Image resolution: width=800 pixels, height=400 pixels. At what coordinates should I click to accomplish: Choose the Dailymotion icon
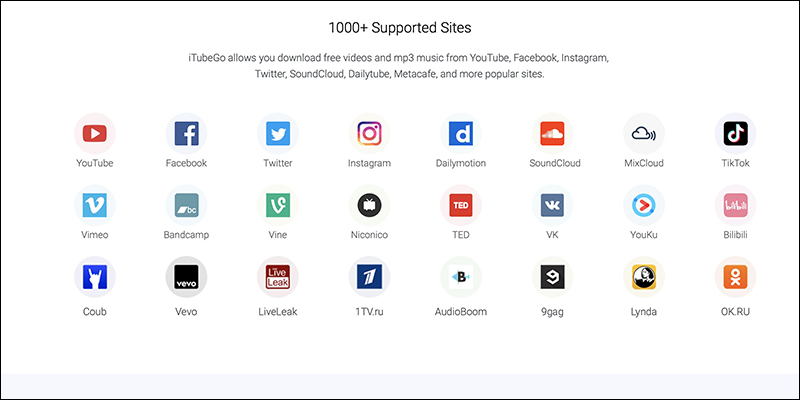461,133
